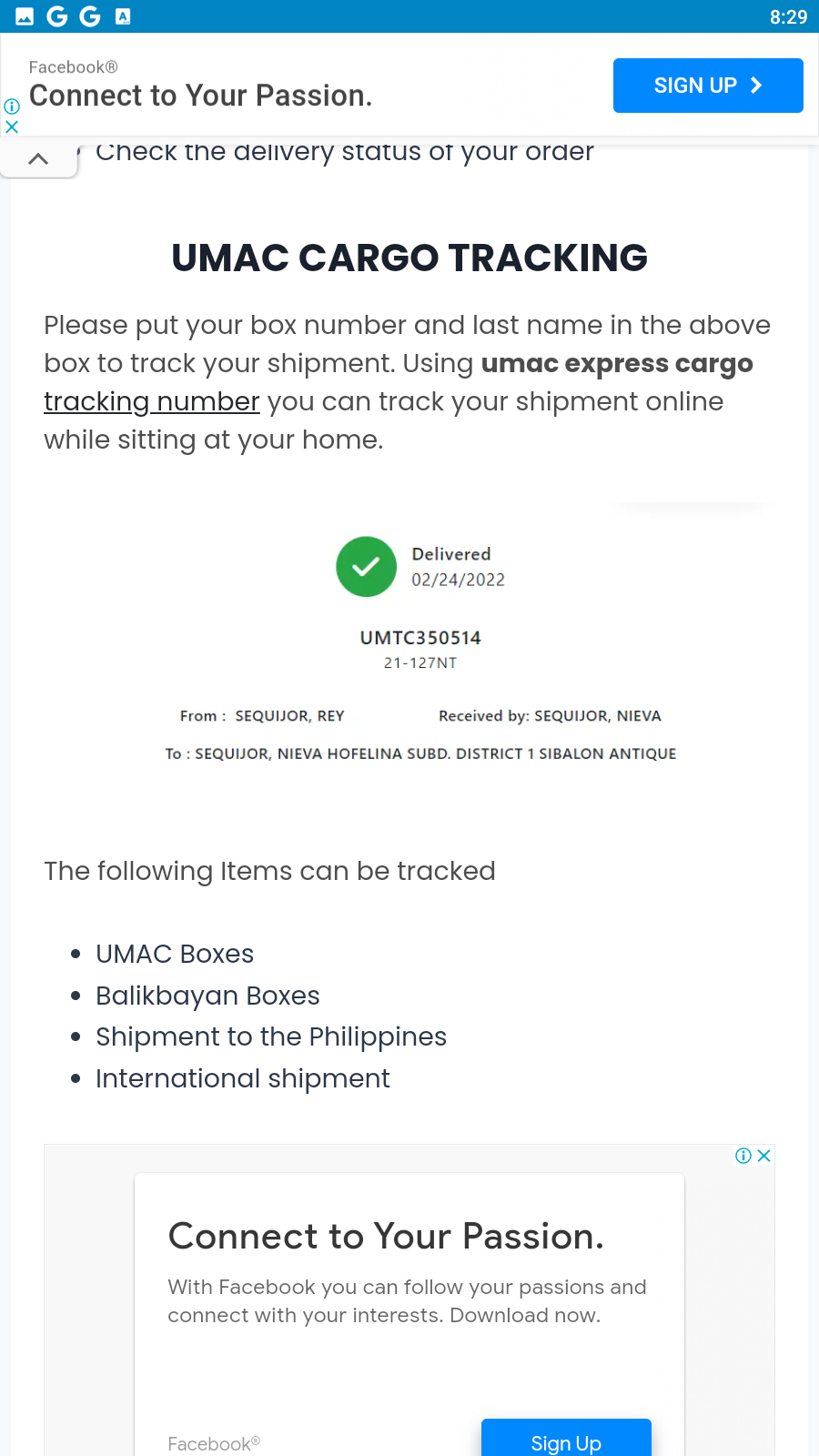Open the bottom ad's info icon
819x1456 pixels.
click(x=743, y=1156)
